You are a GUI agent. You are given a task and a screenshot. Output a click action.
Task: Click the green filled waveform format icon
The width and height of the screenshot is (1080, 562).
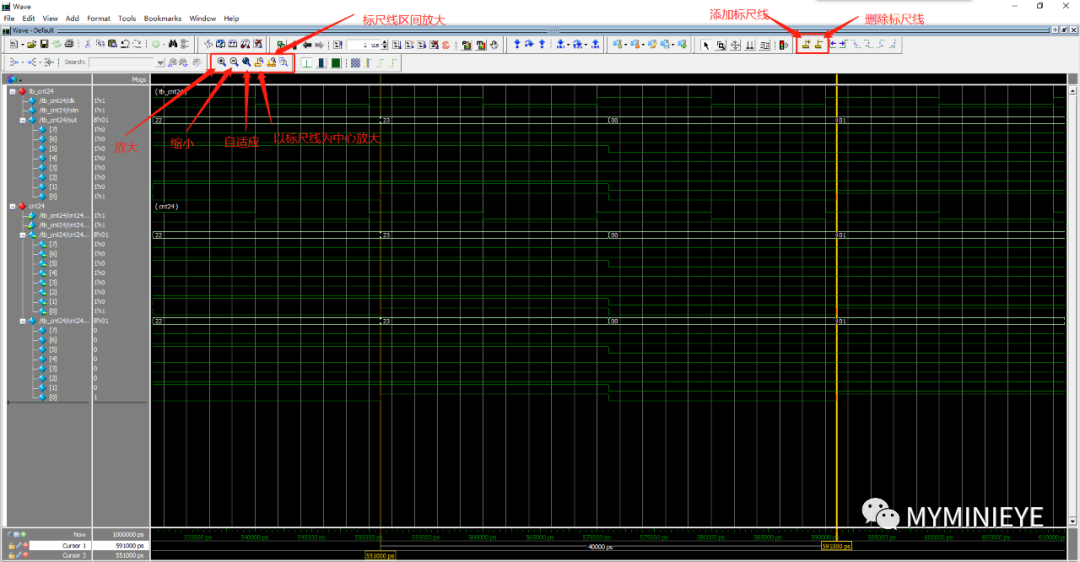tap(335, 63)
